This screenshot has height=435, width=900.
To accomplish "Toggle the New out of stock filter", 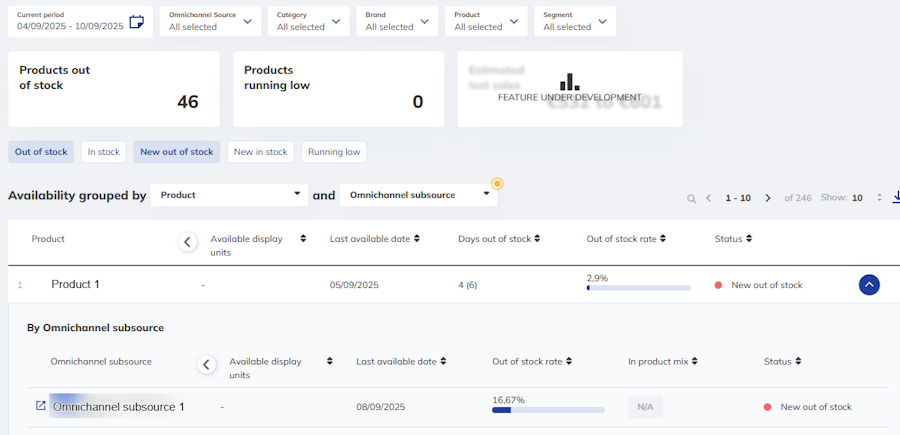I will (x=177, y=152).
